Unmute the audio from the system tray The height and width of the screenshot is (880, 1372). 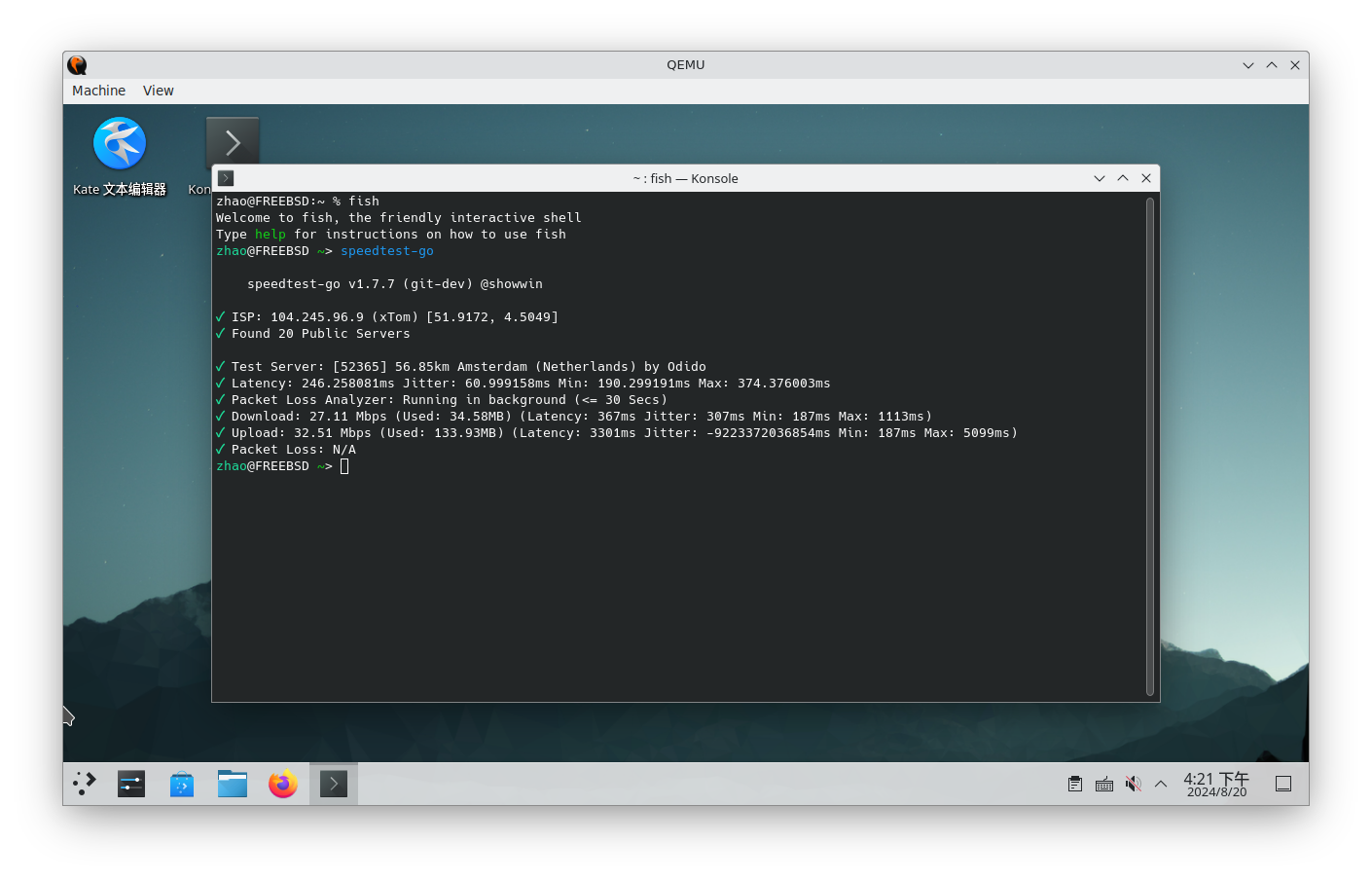click(1133, 784)
